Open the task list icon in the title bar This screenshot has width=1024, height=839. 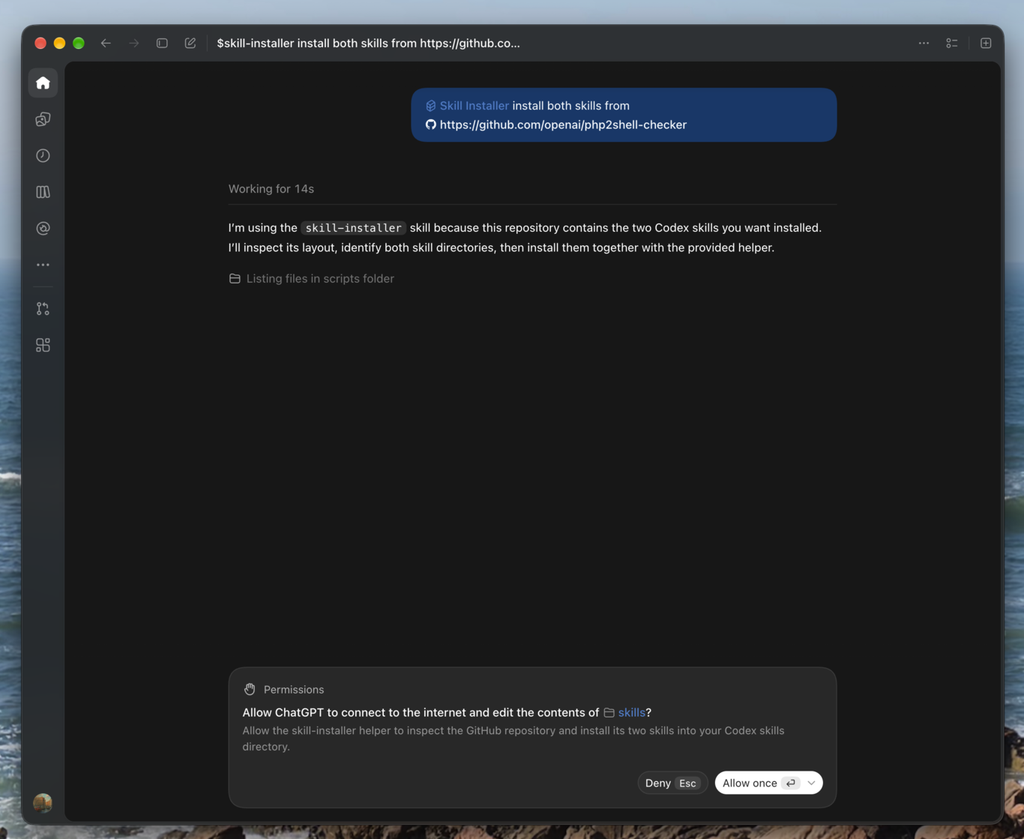pyautogui.click(x=952, y=43)
